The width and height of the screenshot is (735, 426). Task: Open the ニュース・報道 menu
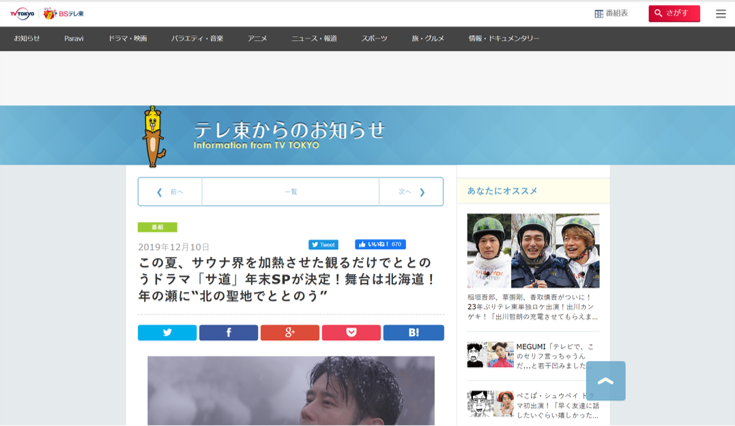314,38
